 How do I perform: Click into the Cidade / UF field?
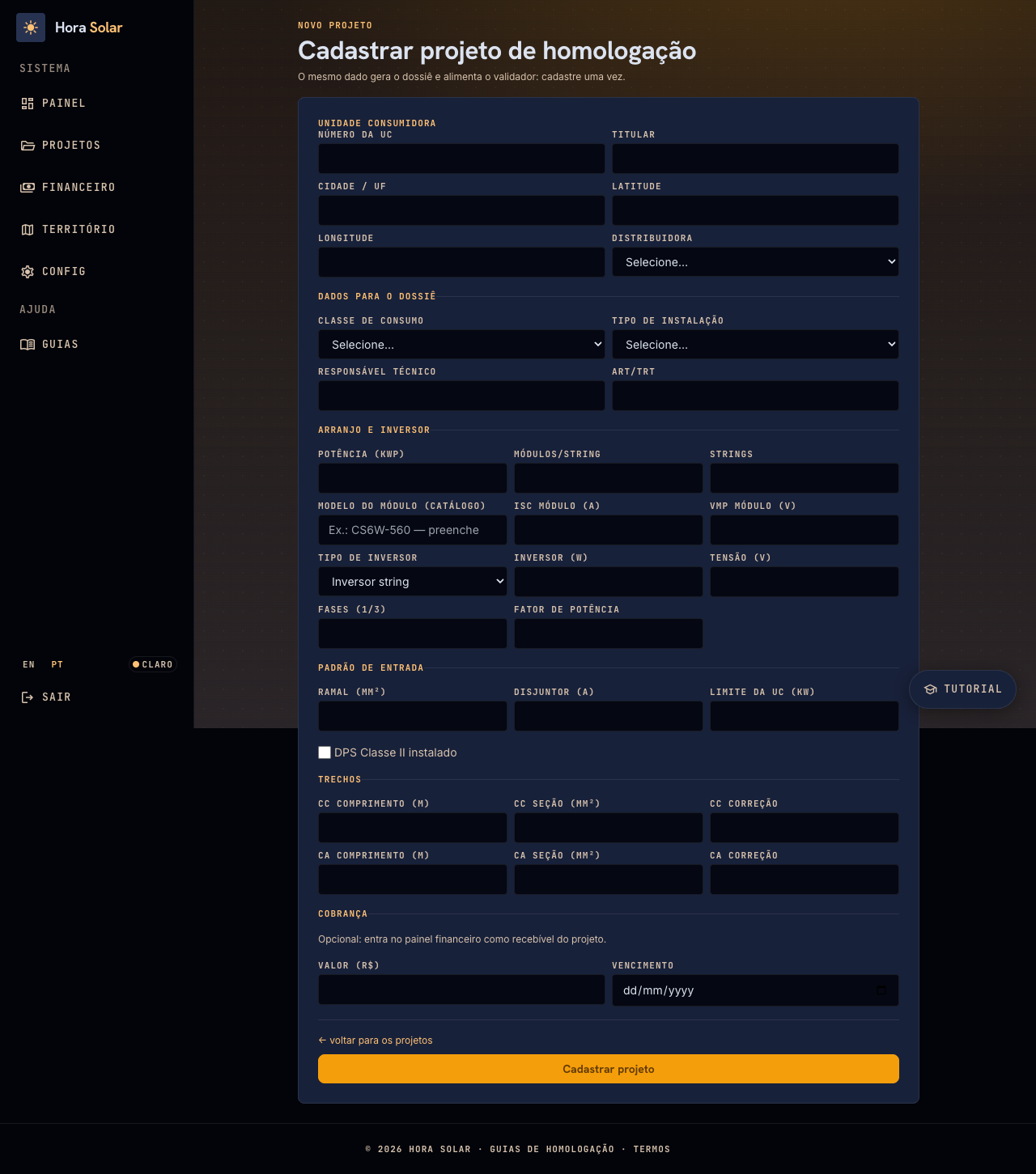pos(461,210)
